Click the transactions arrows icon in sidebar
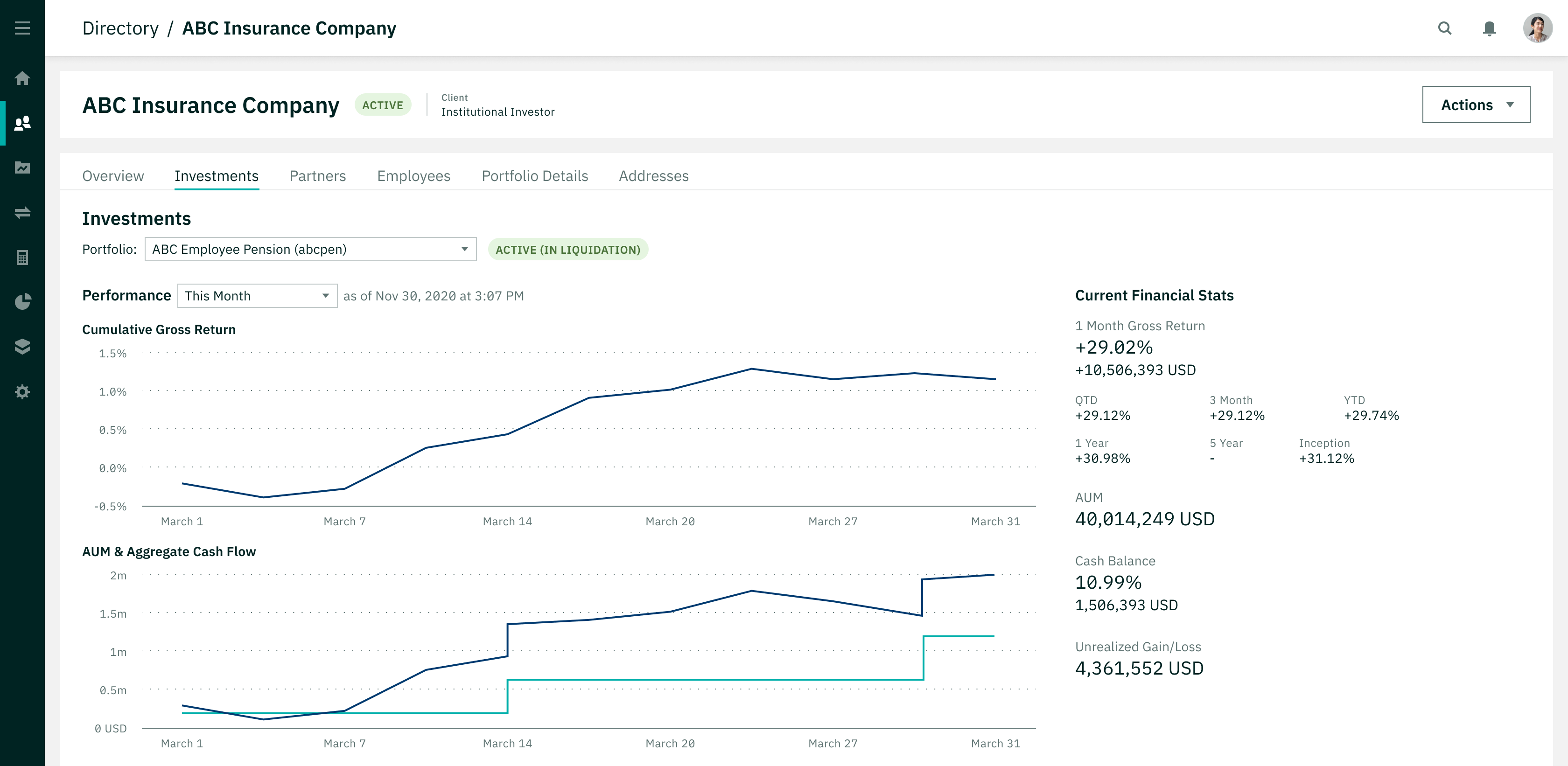 [x=22, y=213]
